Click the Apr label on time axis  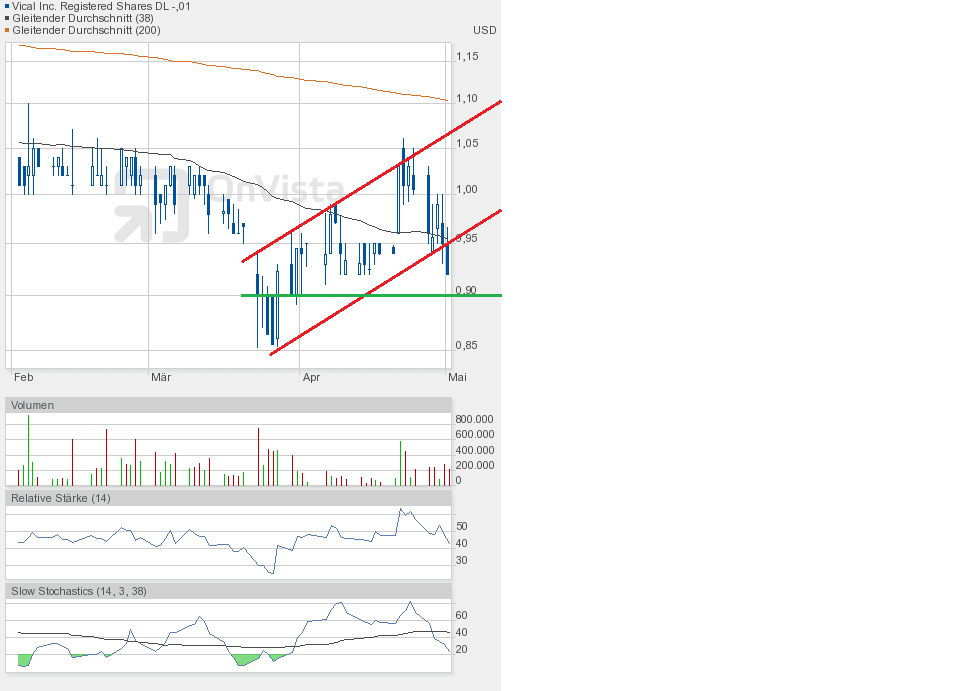pyautogui.click(x=311, y=377)
